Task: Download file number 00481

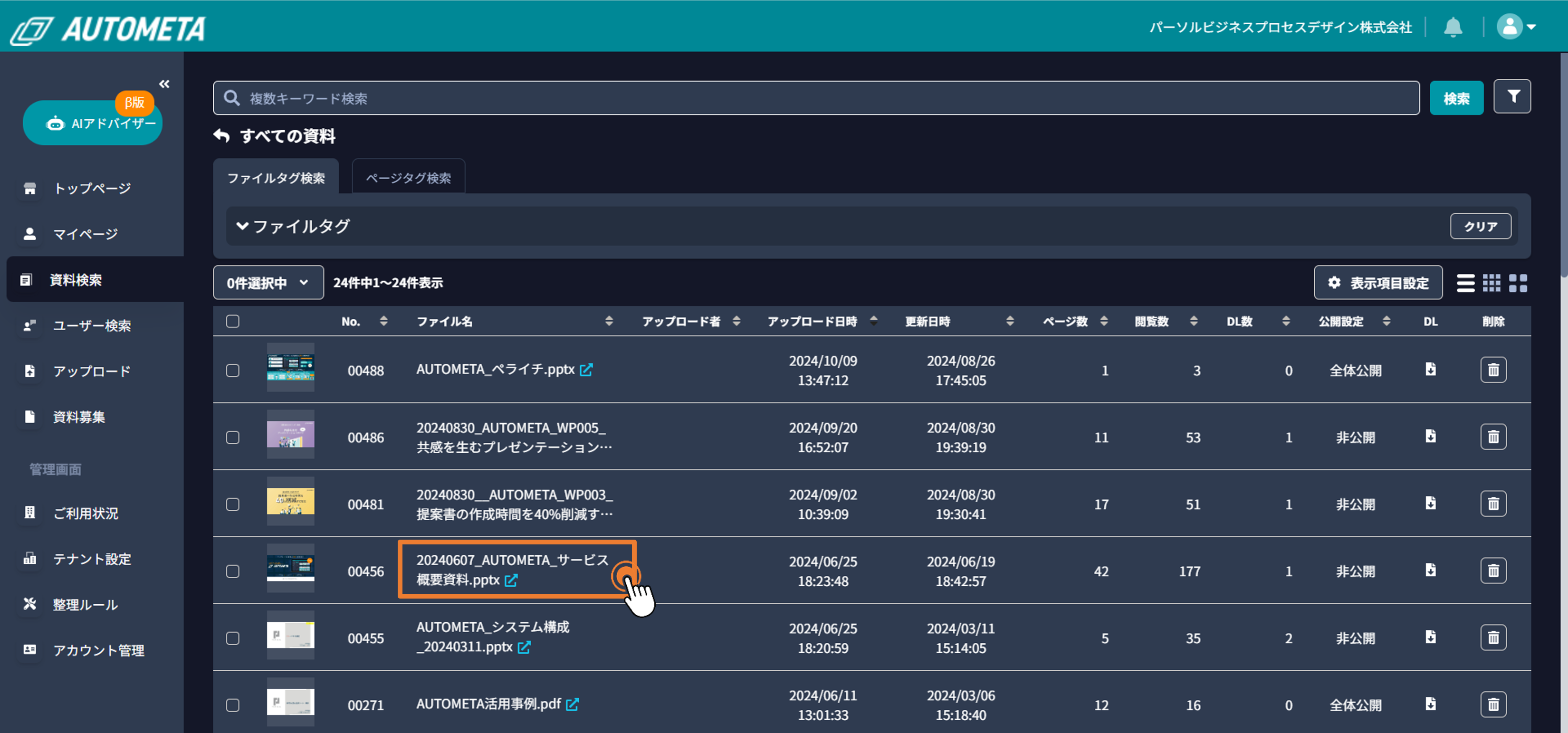Action: click(1430, 504)
